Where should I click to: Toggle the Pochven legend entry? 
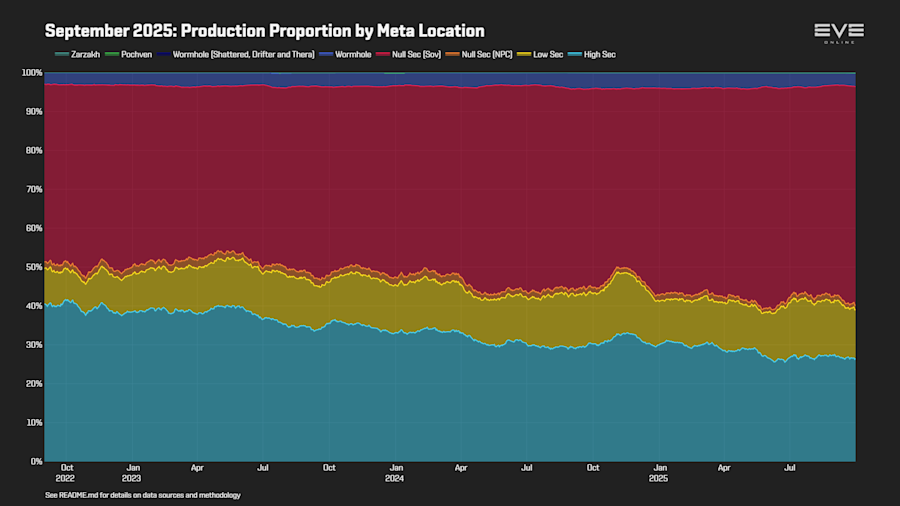tap(129, 55)
